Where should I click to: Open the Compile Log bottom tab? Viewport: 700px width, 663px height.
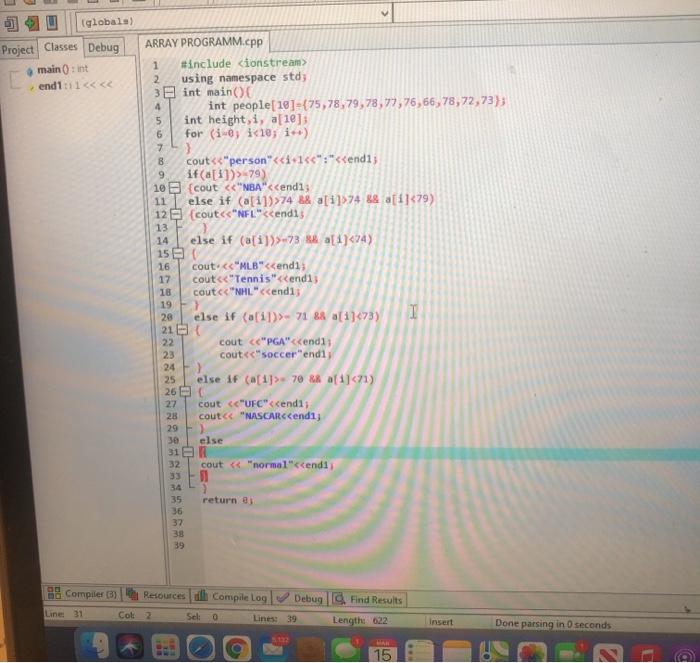point(230,596)
